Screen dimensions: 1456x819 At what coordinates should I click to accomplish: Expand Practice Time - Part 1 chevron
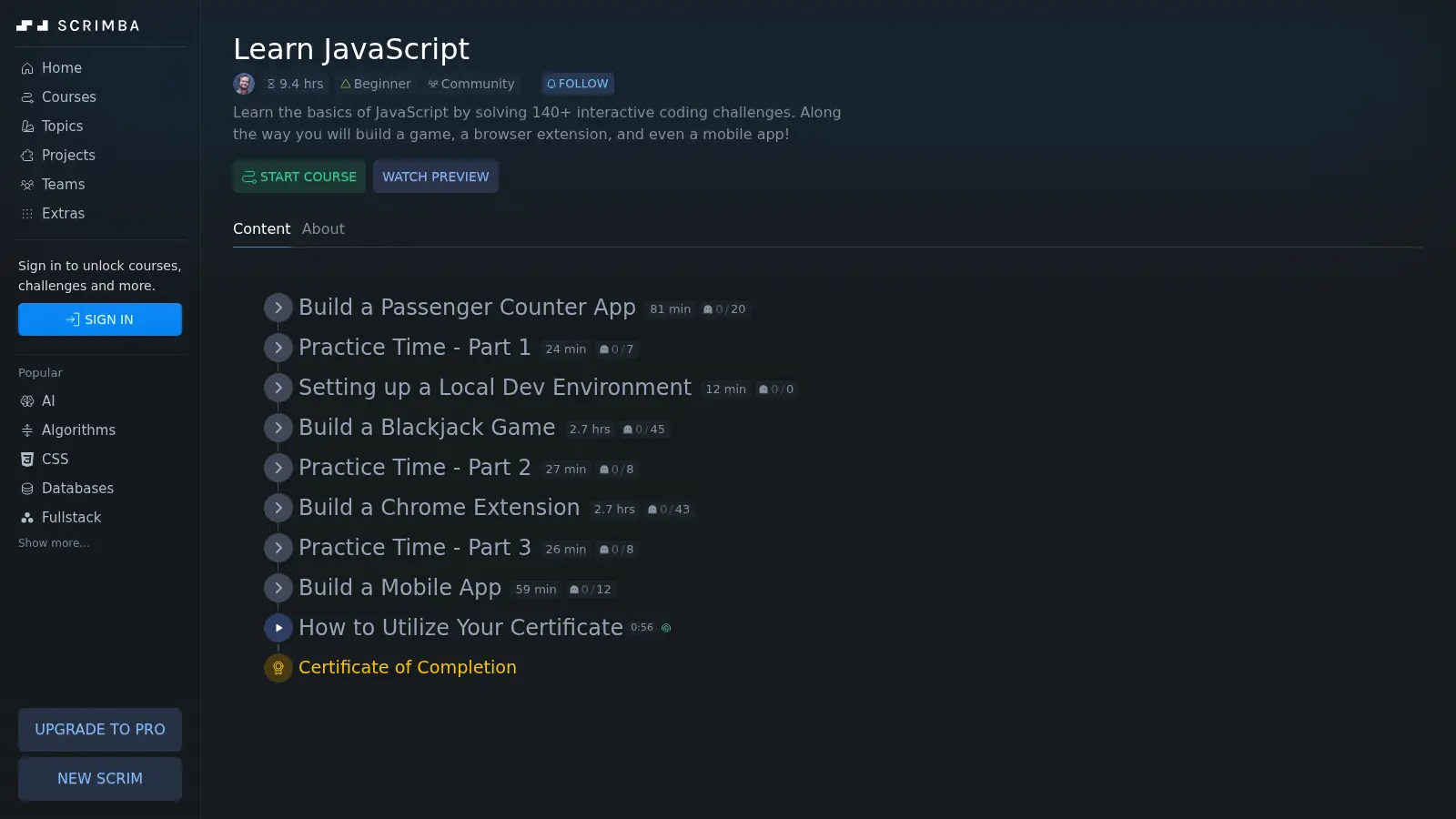[x=278, y=348]
